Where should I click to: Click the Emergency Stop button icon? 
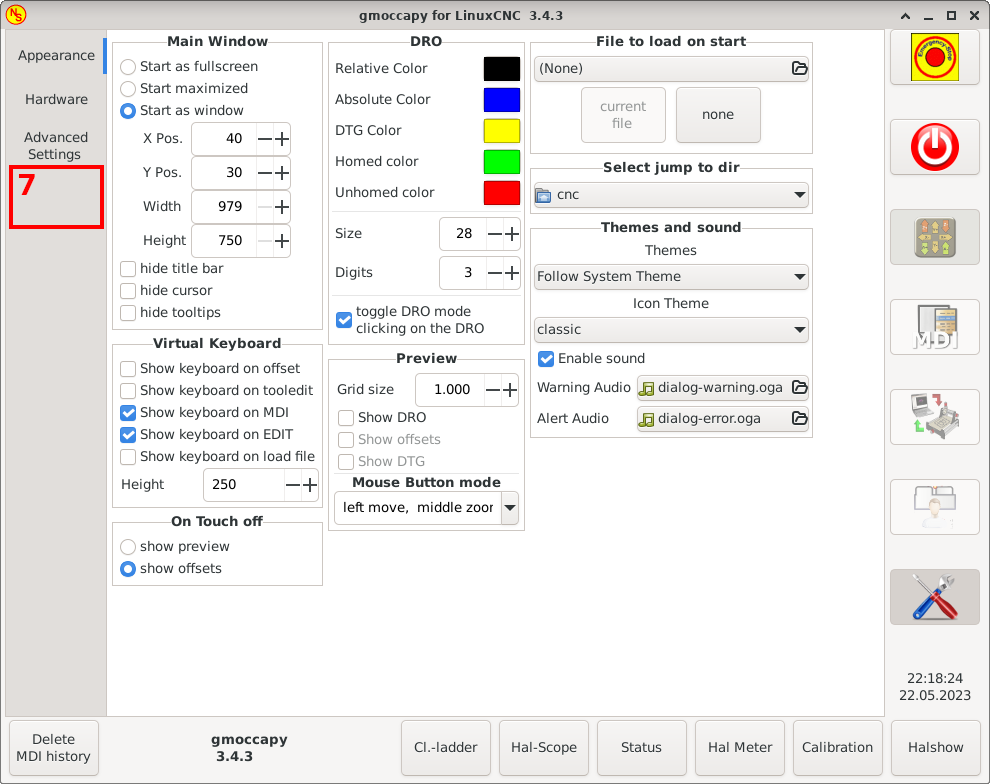[934, 57]
